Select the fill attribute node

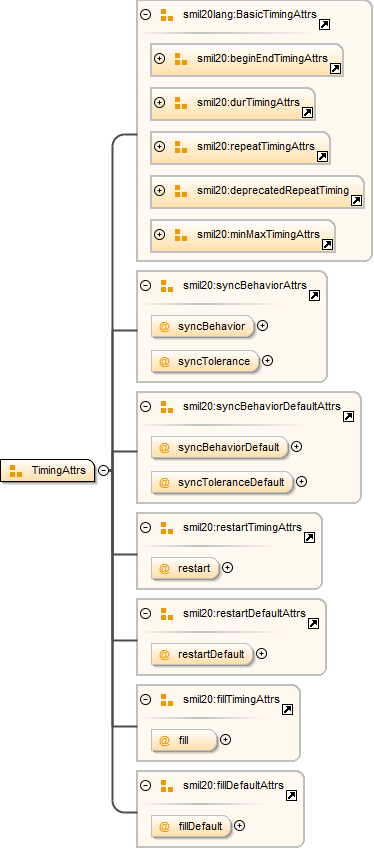[184, 740]
